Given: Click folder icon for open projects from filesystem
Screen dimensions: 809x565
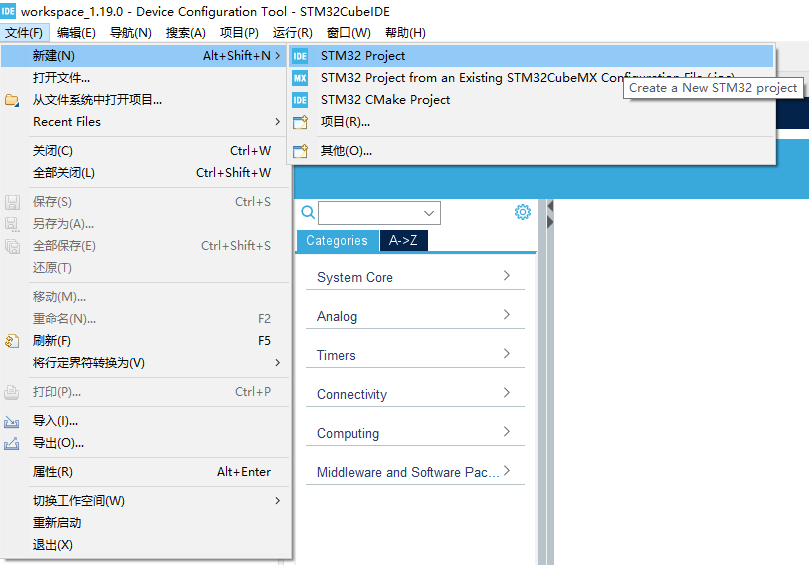Looking at the screenshot, I should [12, 100].
